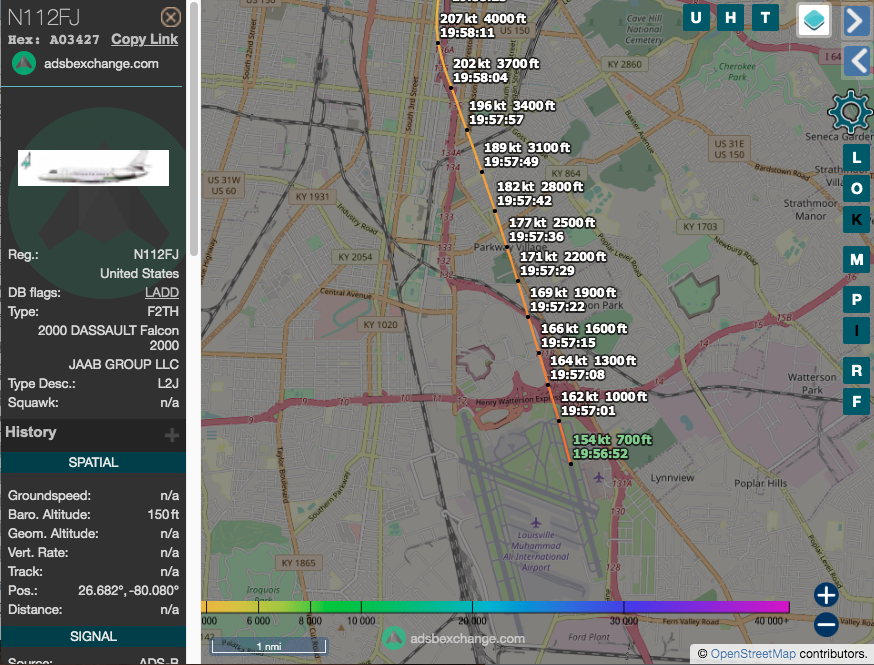Zoom in the map with plus button
Screen dimensions: 874x665
(x=826, y=594)
